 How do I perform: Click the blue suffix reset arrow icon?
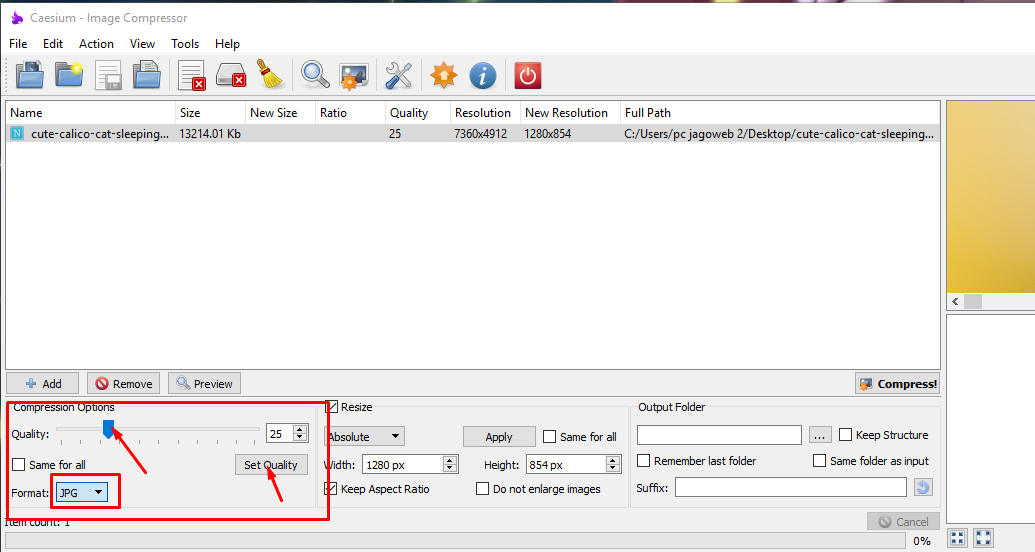click(x=923, y=487)
